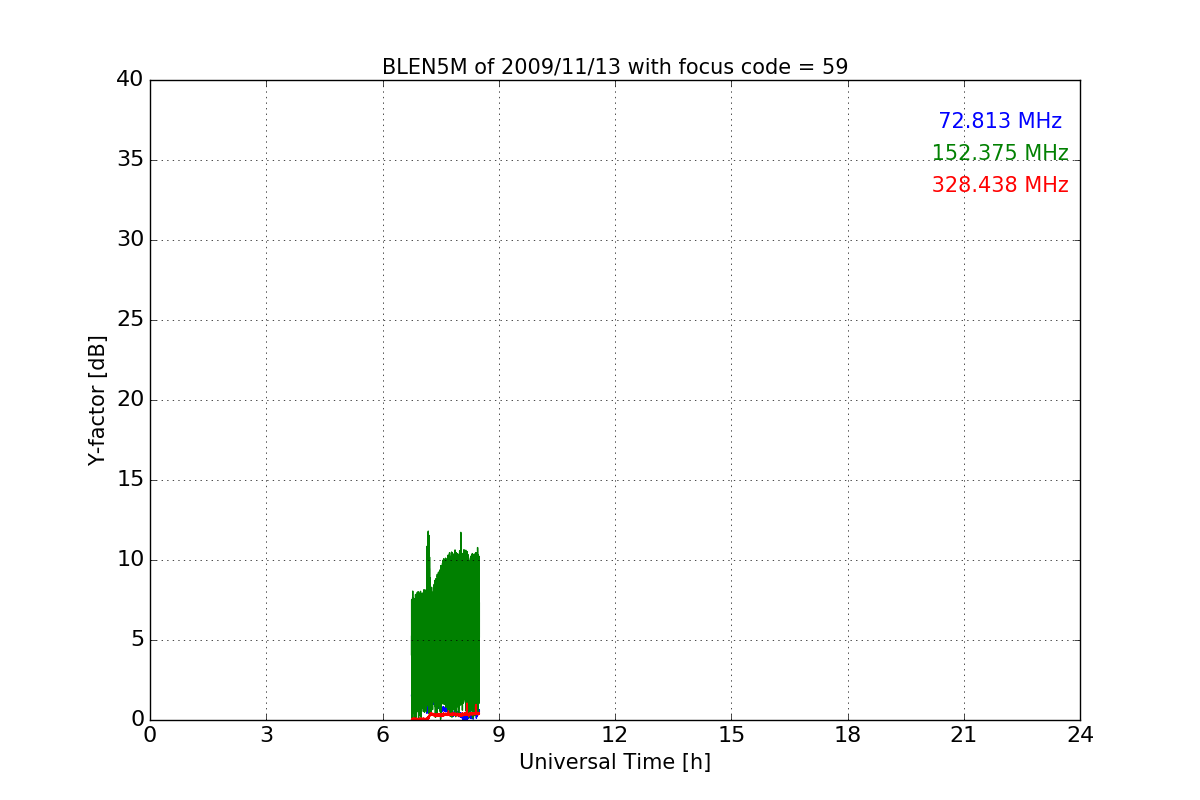
Task: Click the 'Y-factor [dB]' axis label
Action: (x=97, y=400)
